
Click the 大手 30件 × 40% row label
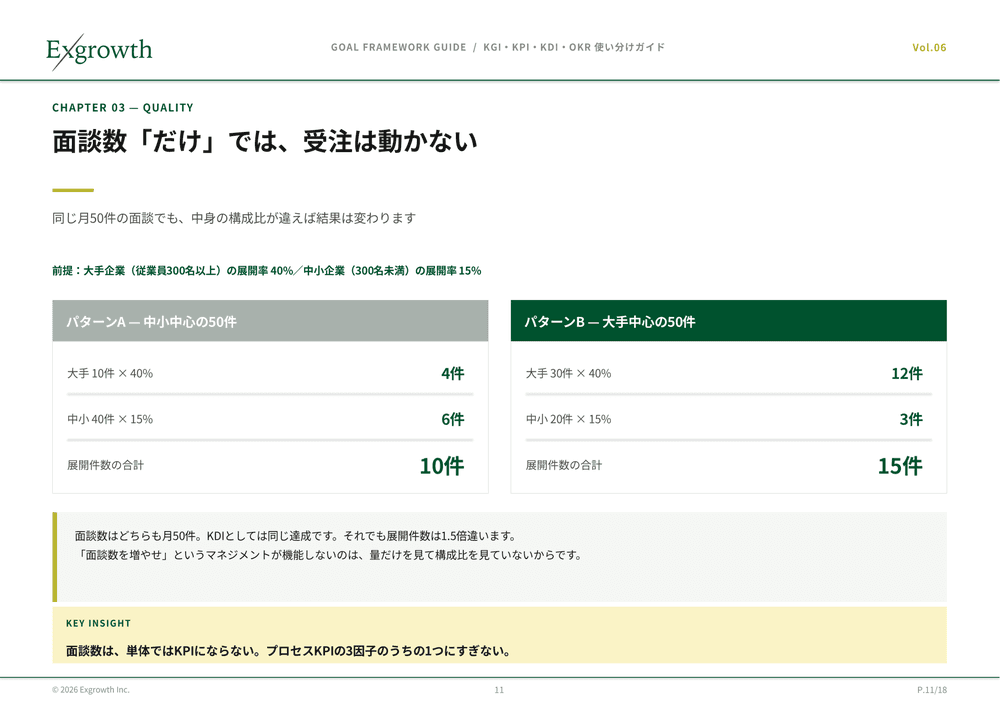point(568,373)
